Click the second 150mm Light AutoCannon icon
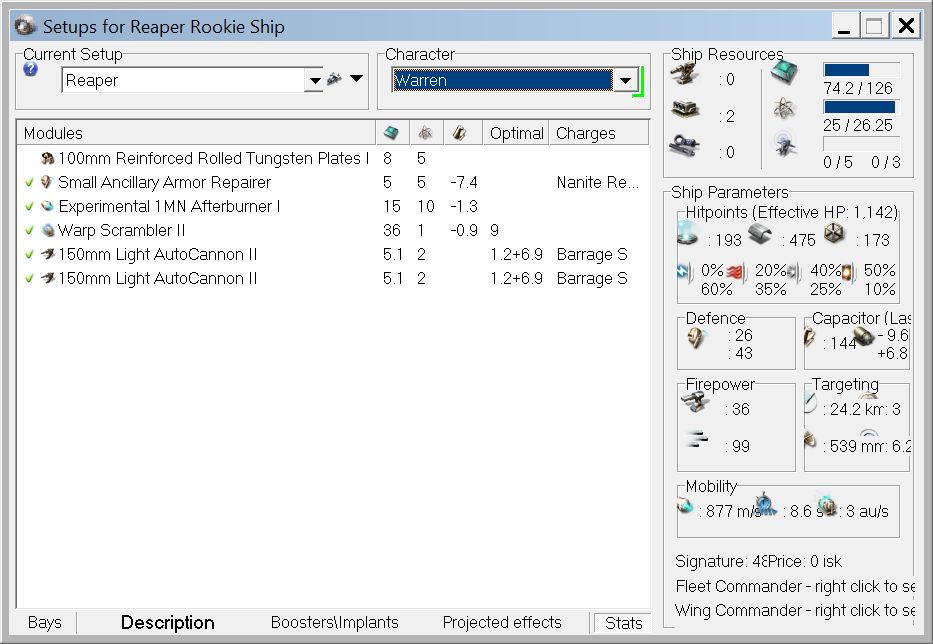933x644 pixels. click(48, 278)
